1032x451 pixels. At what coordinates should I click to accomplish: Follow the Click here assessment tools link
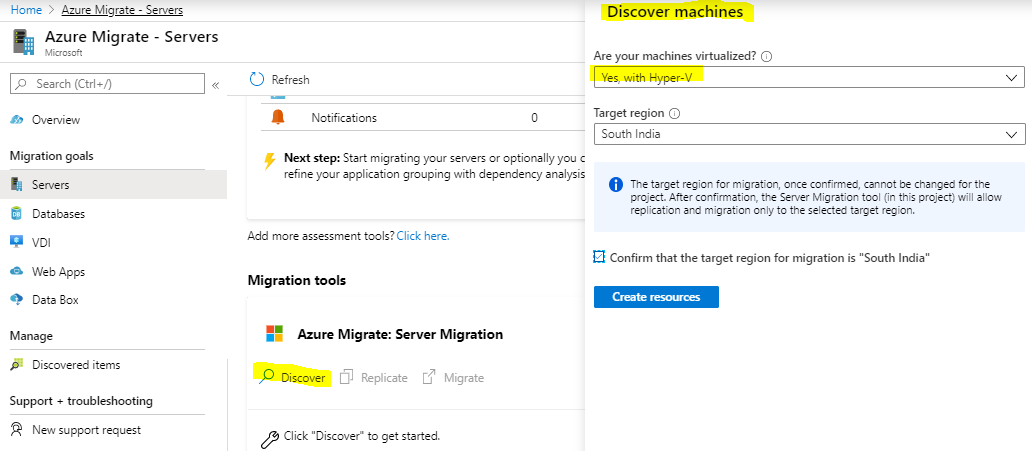[x=423, y=236]
